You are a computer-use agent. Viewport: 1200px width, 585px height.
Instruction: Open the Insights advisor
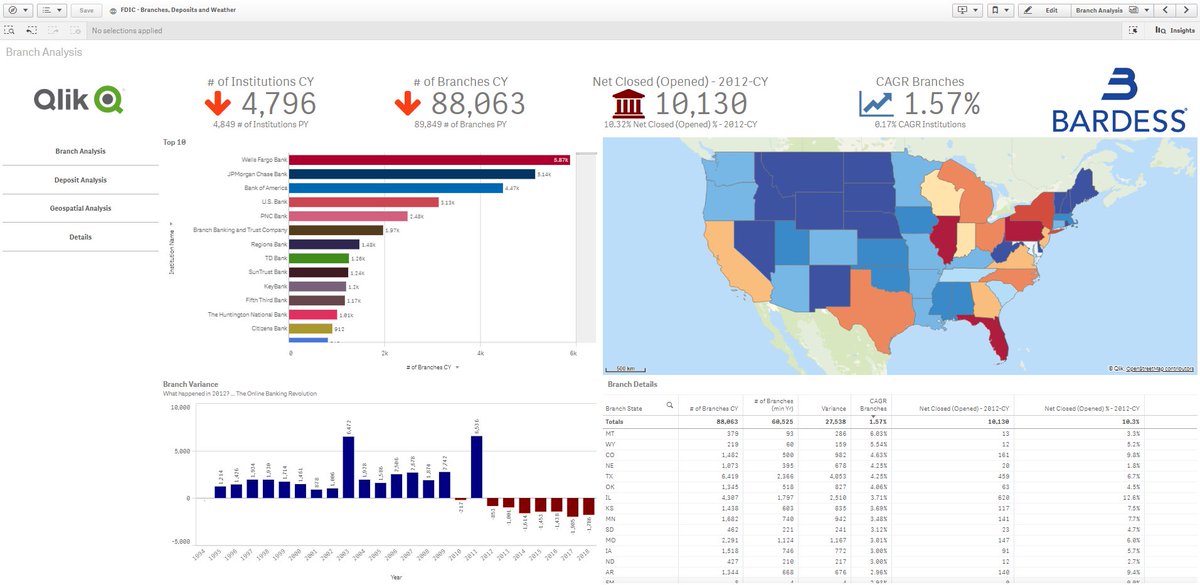tap(1174, 30)
